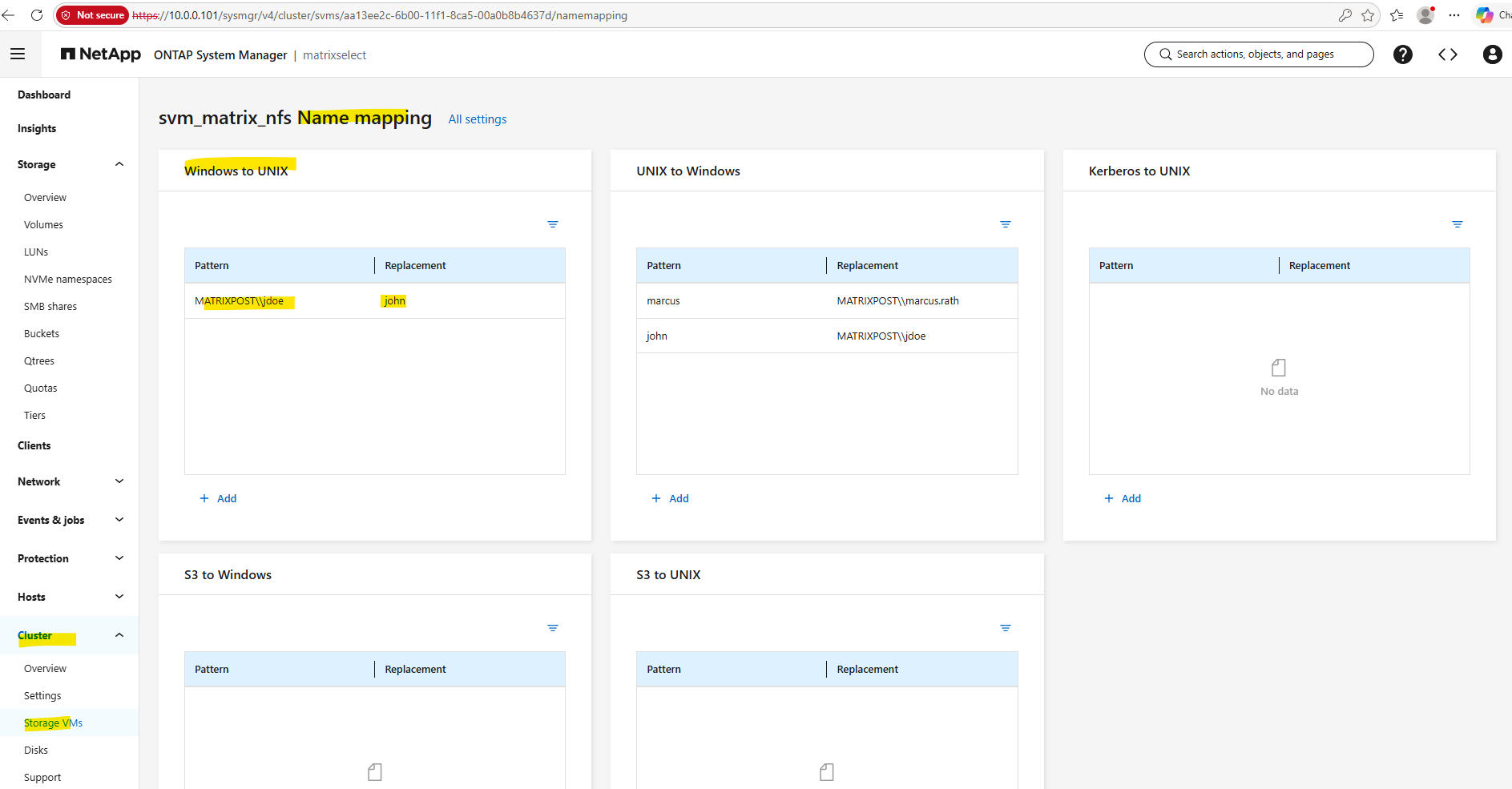
Task: Open the browser favorites list icon
Action: (1397, 15)
